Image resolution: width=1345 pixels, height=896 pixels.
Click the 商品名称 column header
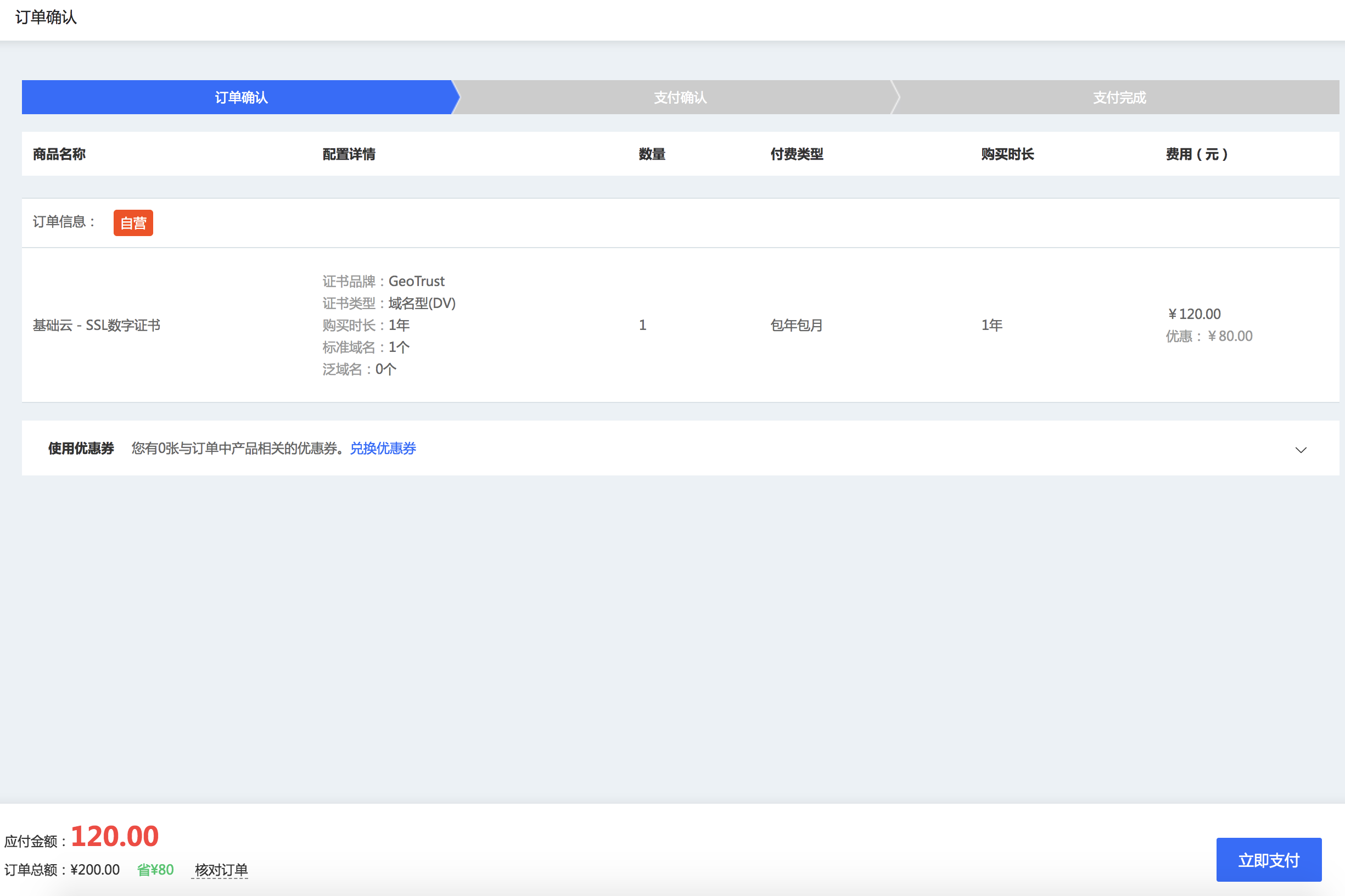pos(59,154)
